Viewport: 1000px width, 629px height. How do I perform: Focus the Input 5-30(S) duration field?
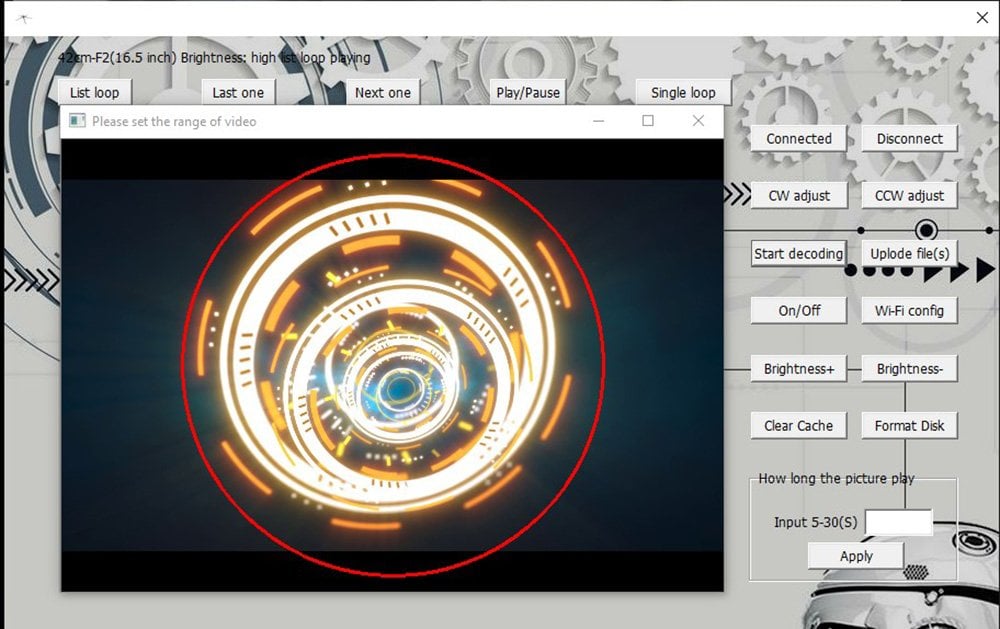[898, 522]
